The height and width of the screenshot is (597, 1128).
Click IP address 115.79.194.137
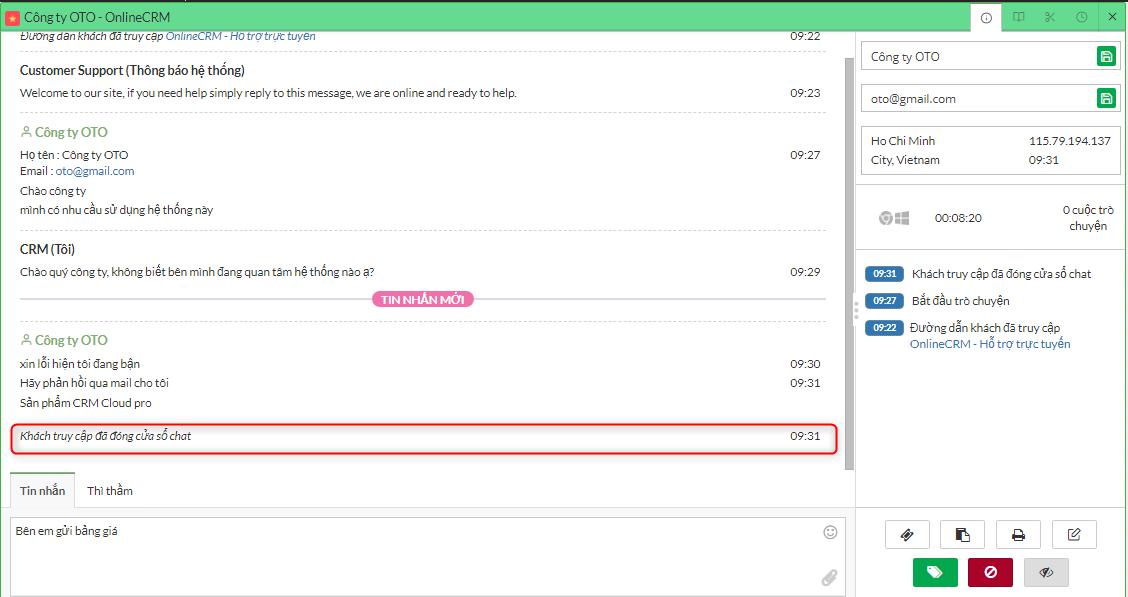[x=1070, y=141]
